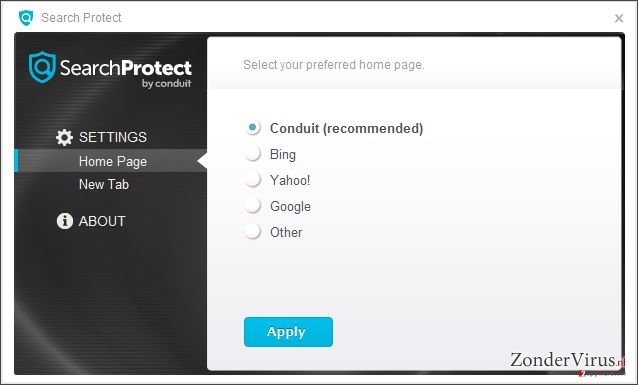Click the 'Select your preferred home page' heading

334,65
